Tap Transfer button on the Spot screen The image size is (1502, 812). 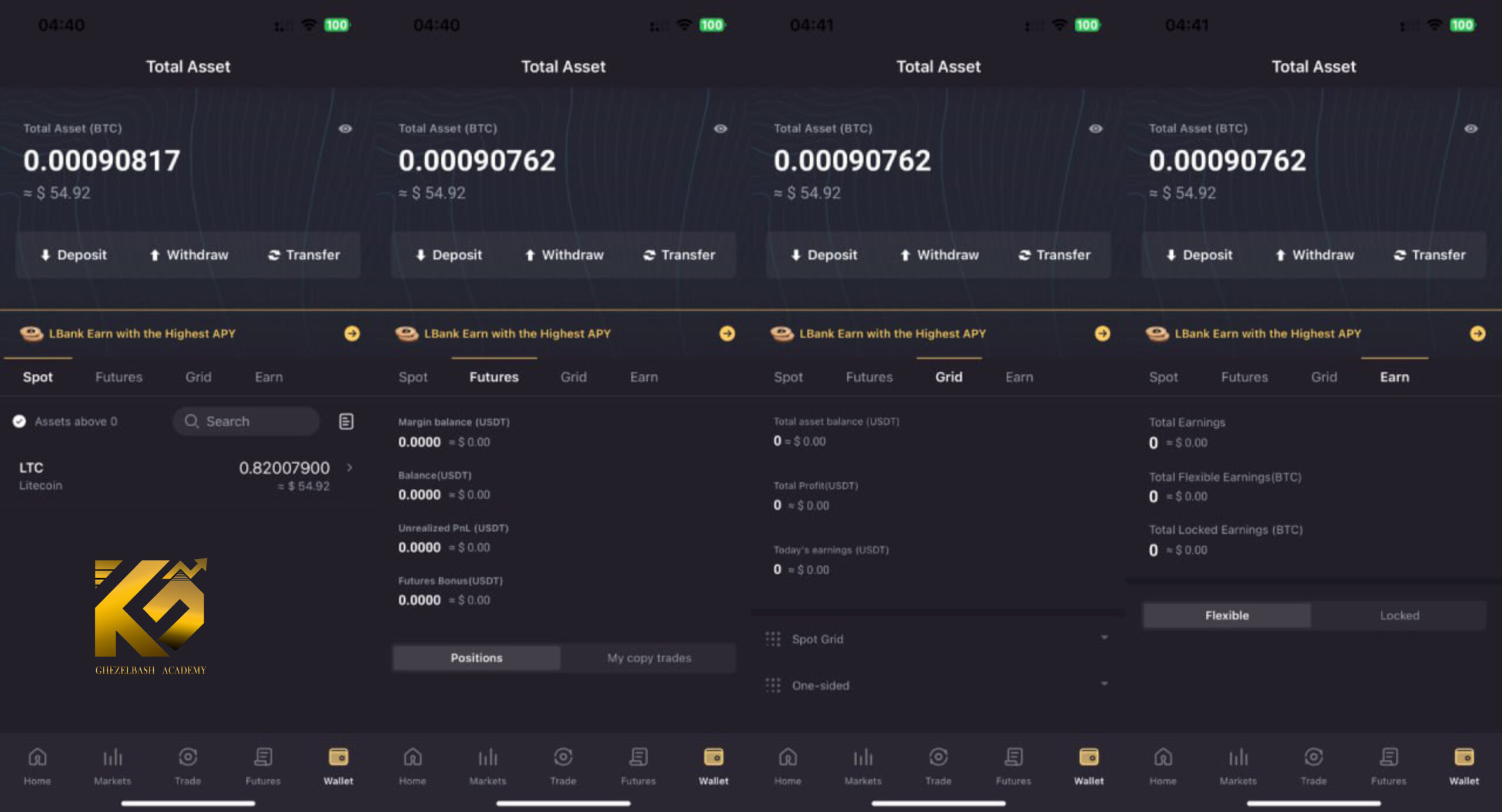[x=304, y=255]
